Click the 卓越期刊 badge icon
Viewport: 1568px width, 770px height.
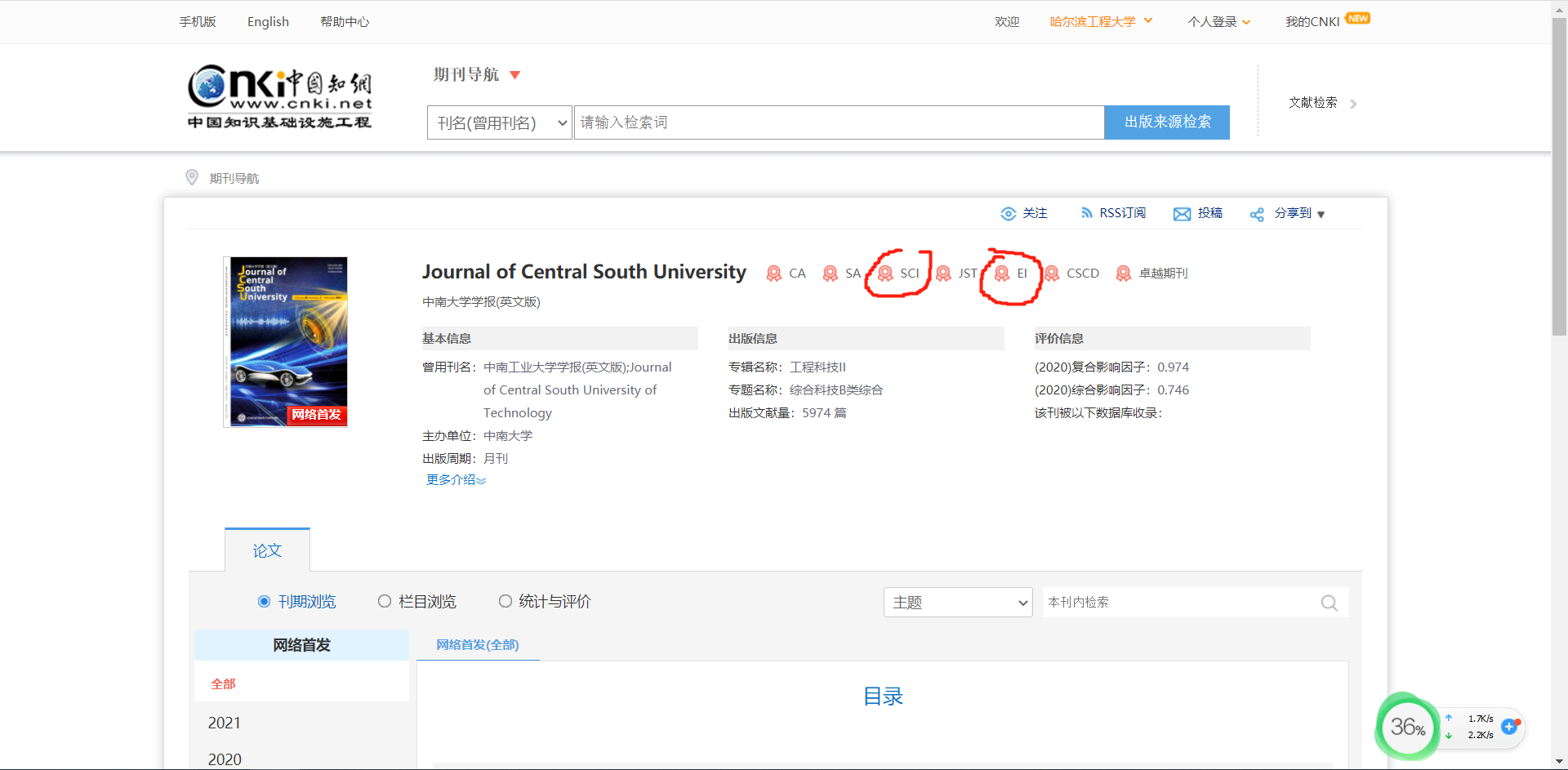pyautogui.click(x=1124, y=274)
